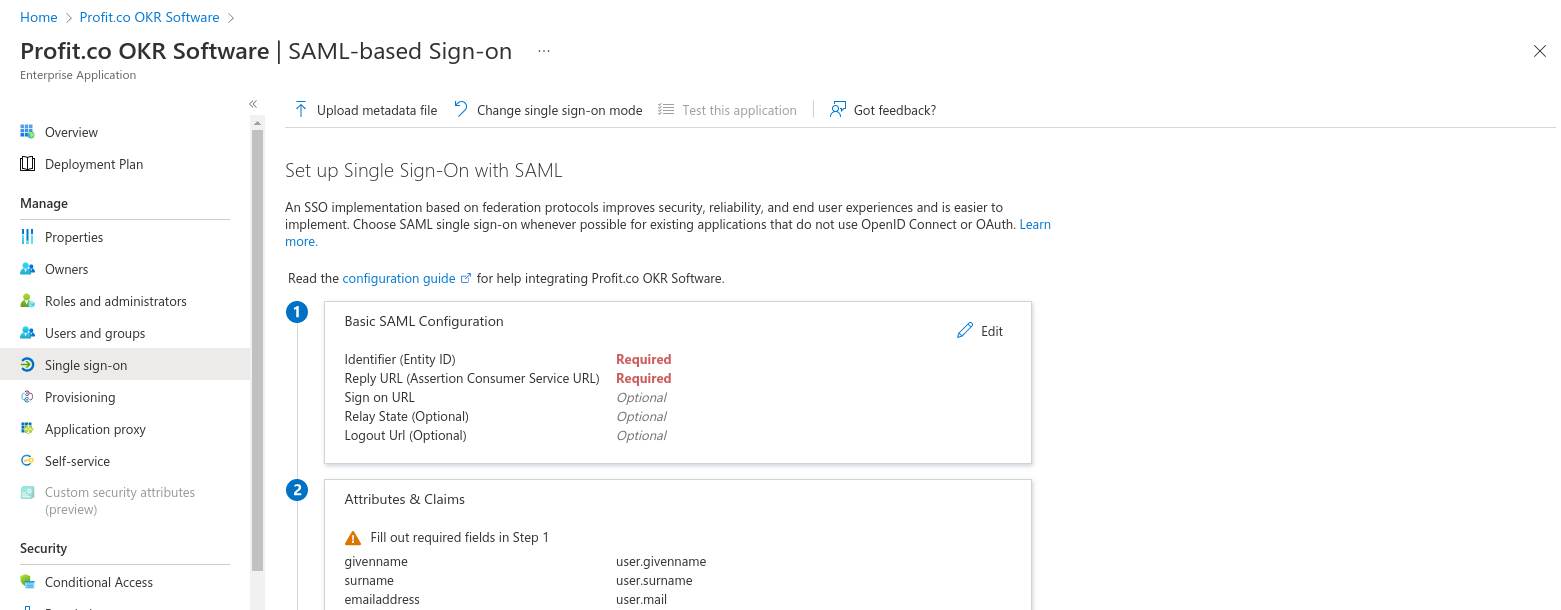The width and height of the screenshot is (1561, 610).
Task: Click Change single sign-on mode
Action: coord(548,110)
